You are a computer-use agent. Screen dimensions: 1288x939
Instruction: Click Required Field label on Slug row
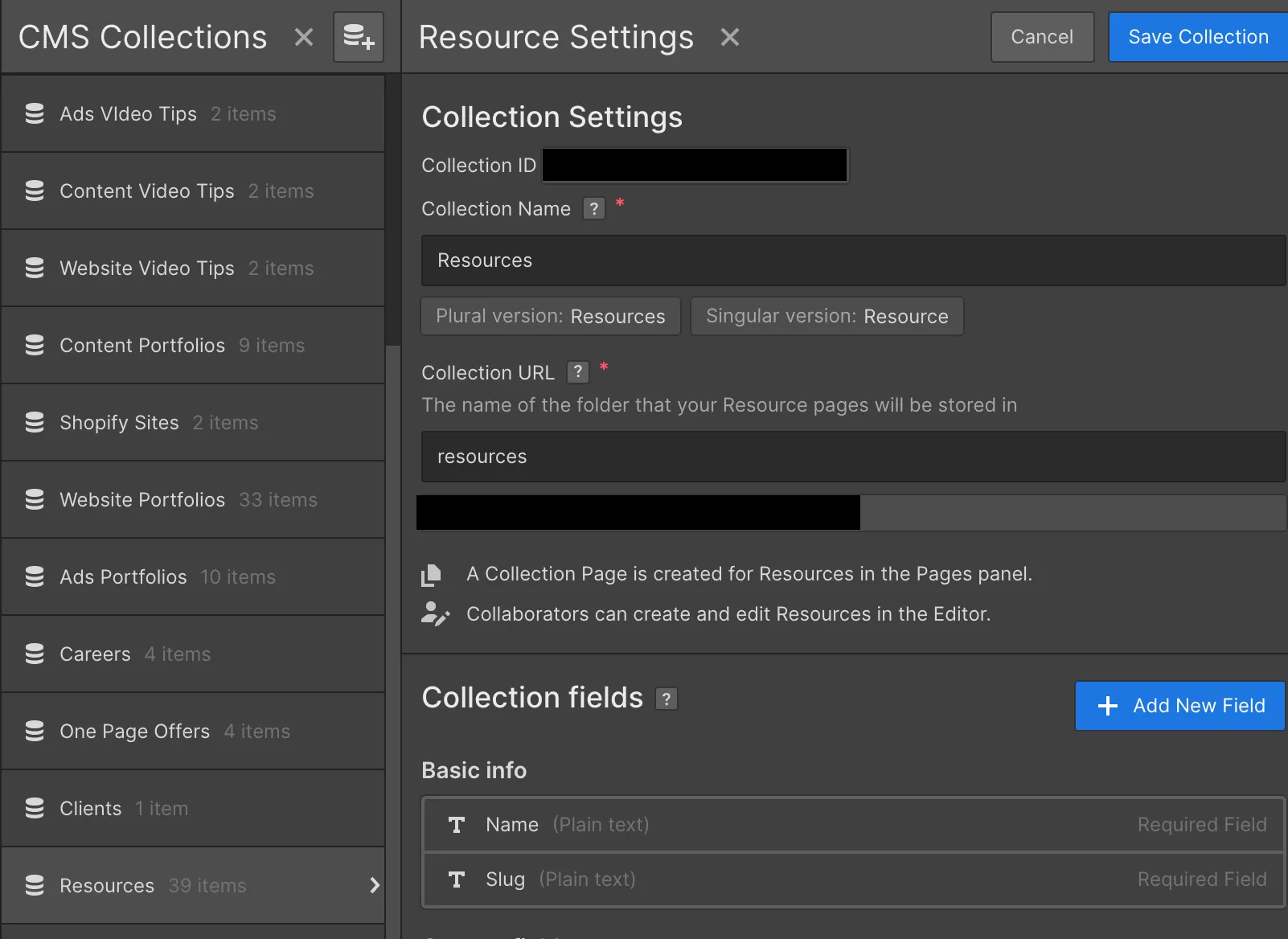(1202, 880)
